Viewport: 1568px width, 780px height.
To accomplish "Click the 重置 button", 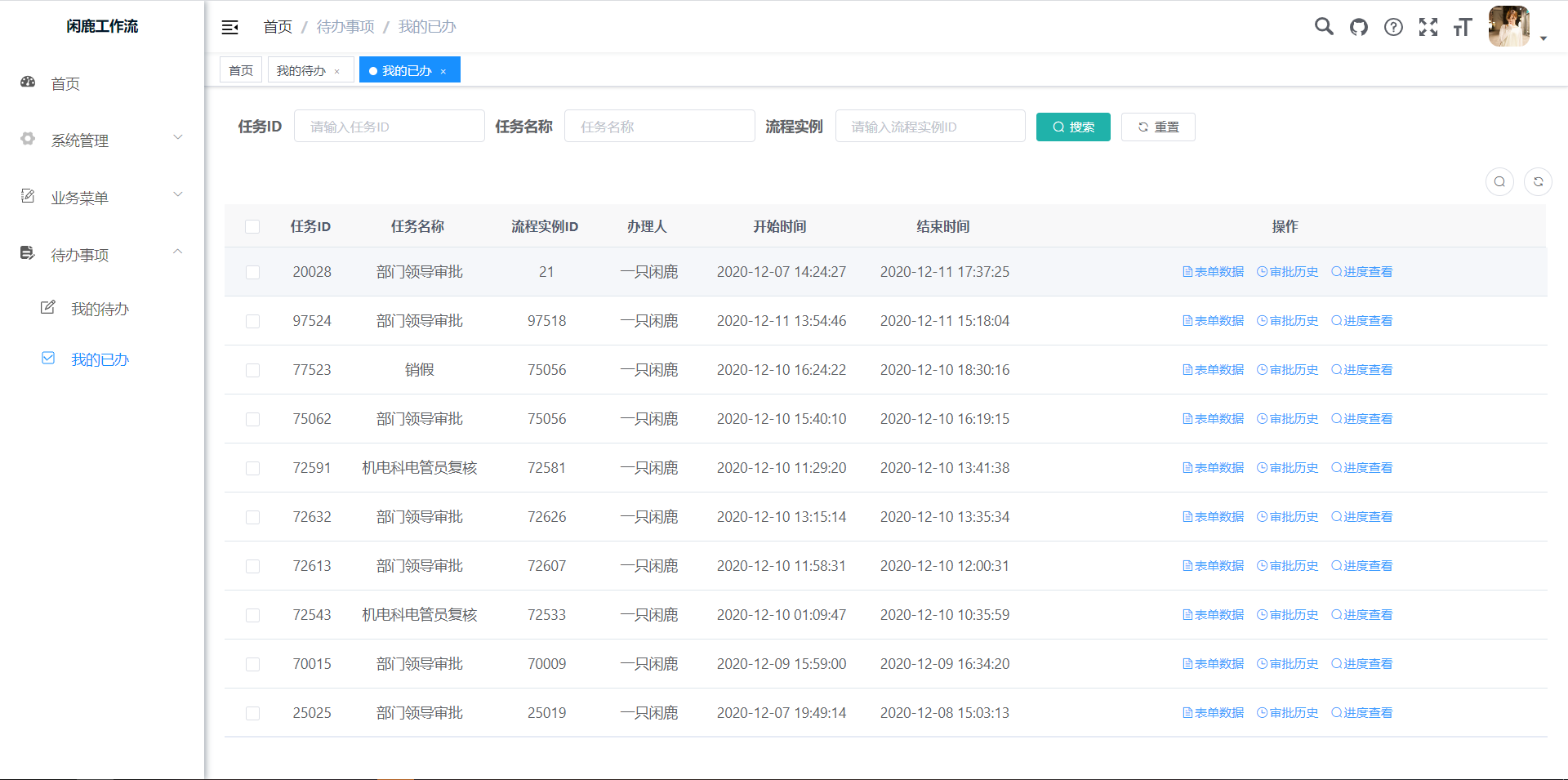I will (x=1158, y=127).
